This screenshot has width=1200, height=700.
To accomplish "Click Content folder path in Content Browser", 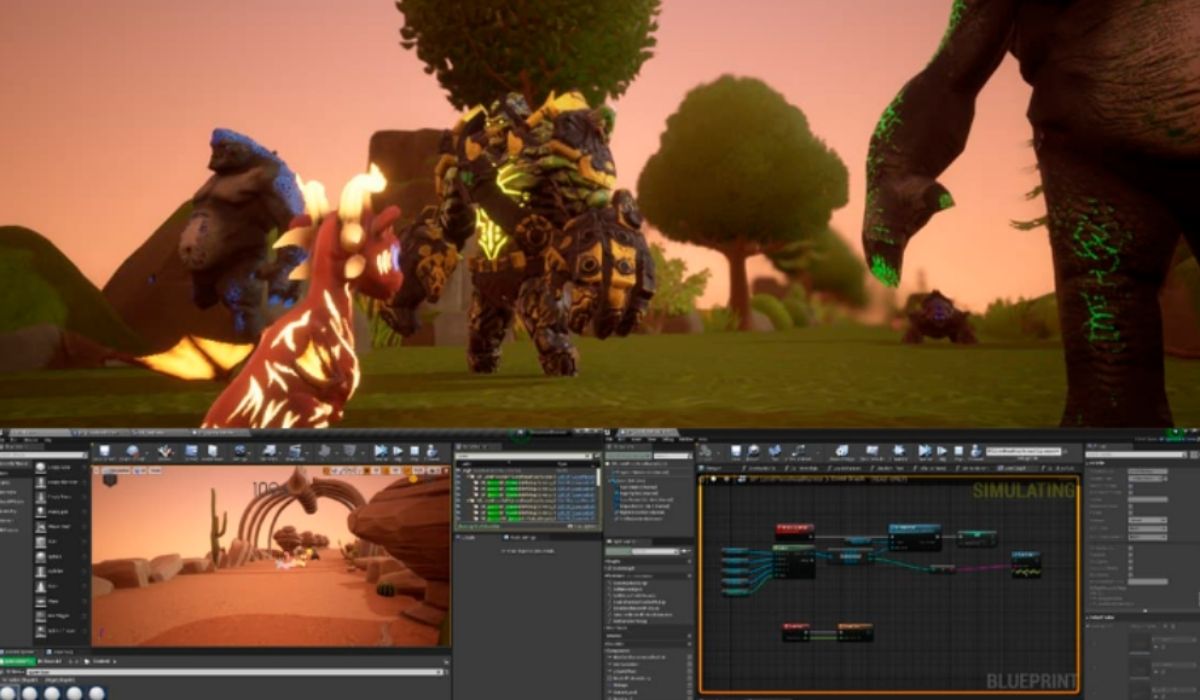I will tap(101, 661).
